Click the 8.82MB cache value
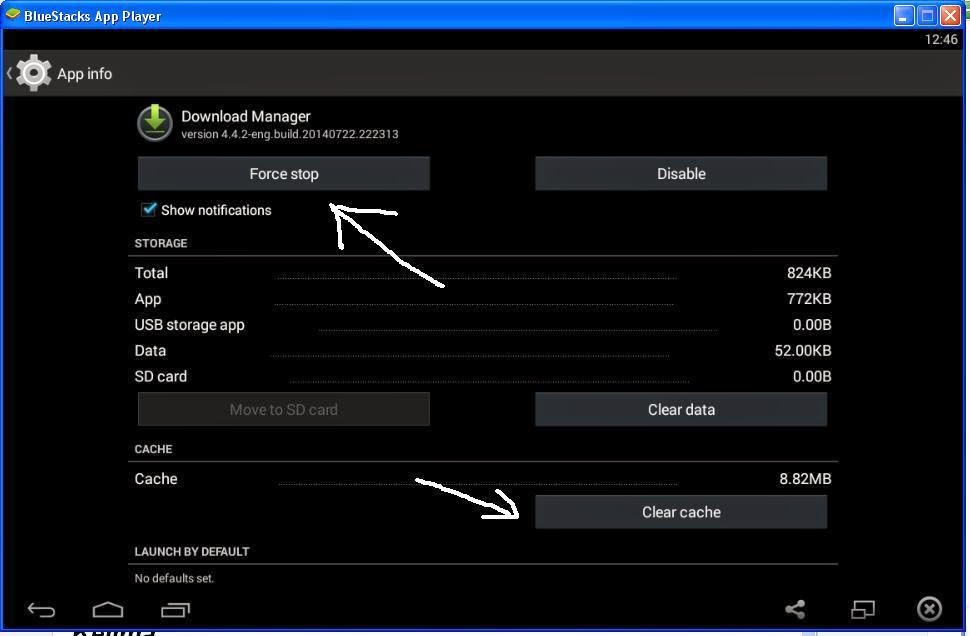The width and height of the screenshot is (970, 636). tap(805, 479)
